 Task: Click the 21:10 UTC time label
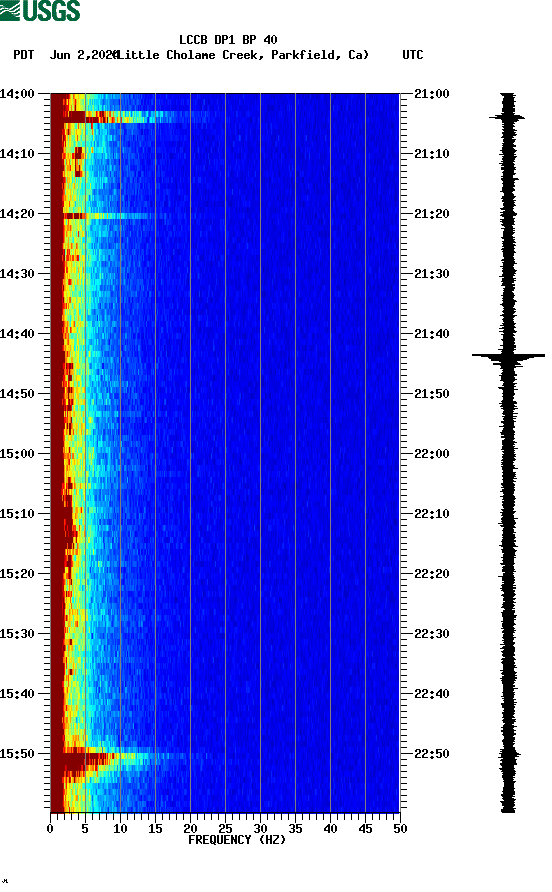432,154
